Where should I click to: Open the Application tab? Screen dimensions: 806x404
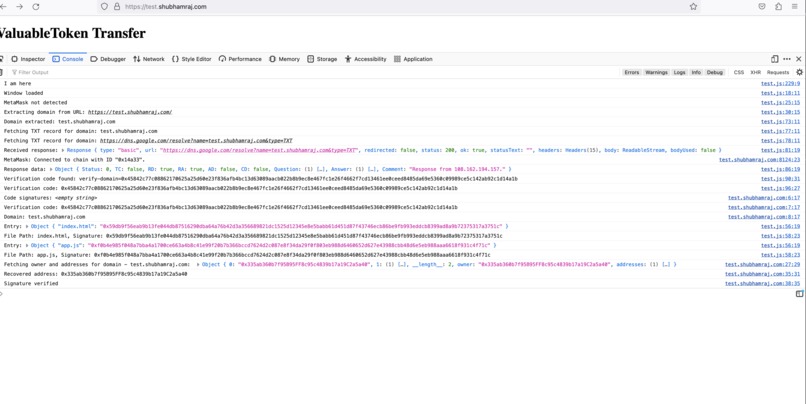pyautogui.click(x=413, y=59)
